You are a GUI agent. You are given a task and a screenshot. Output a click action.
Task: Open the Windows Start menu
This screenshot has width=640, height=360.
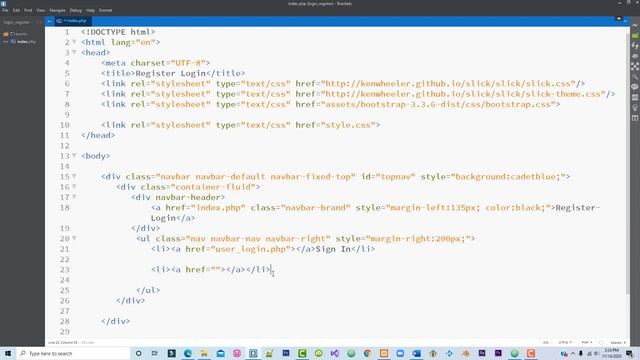[8, 353]
